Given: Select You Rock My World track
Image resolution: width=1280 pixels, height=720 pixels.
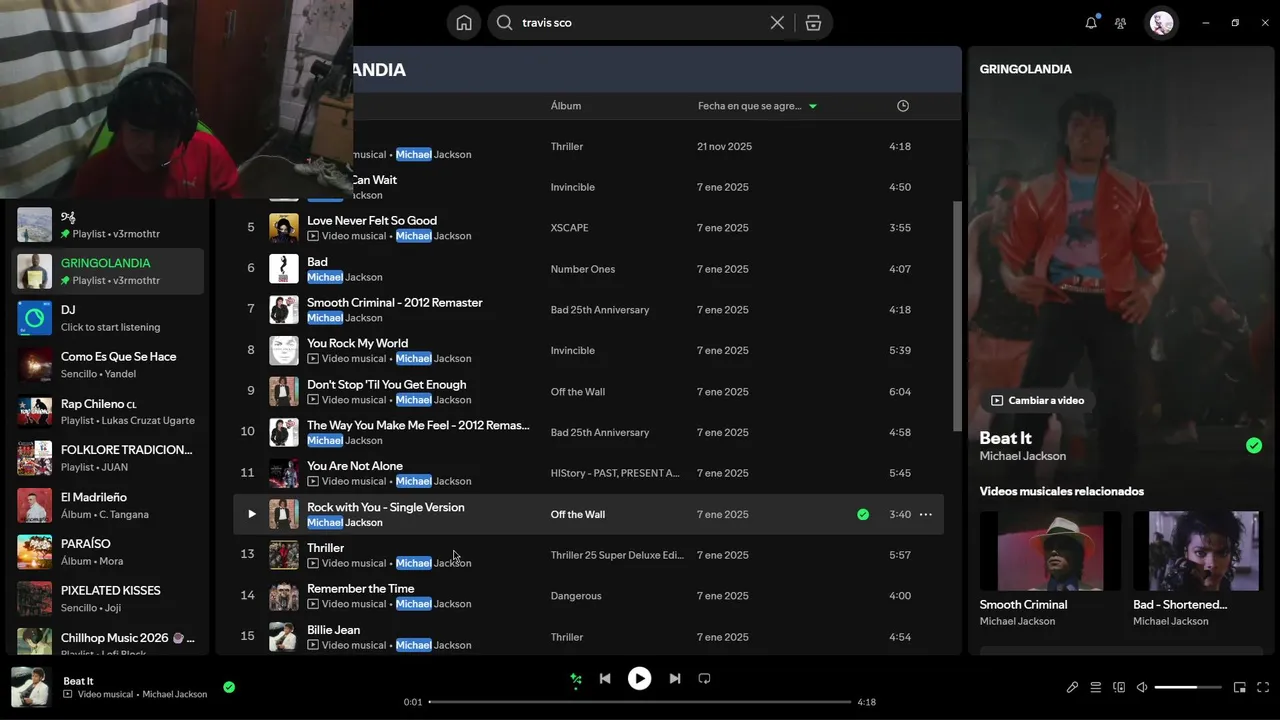Looking at the screenshot, I should [588, 351].
